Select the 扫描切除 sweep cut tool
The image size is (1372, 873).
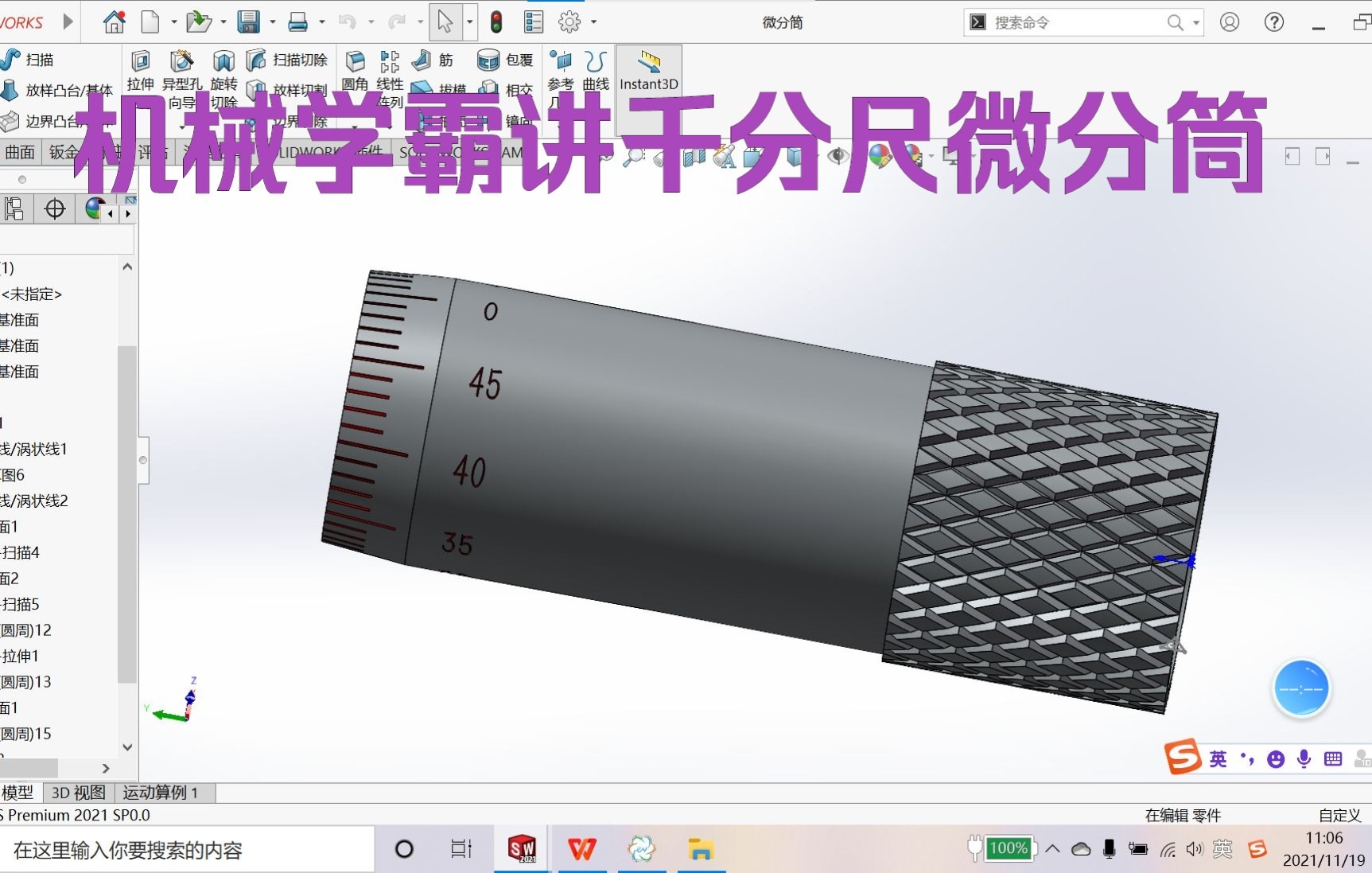click(x=286, y=59)
